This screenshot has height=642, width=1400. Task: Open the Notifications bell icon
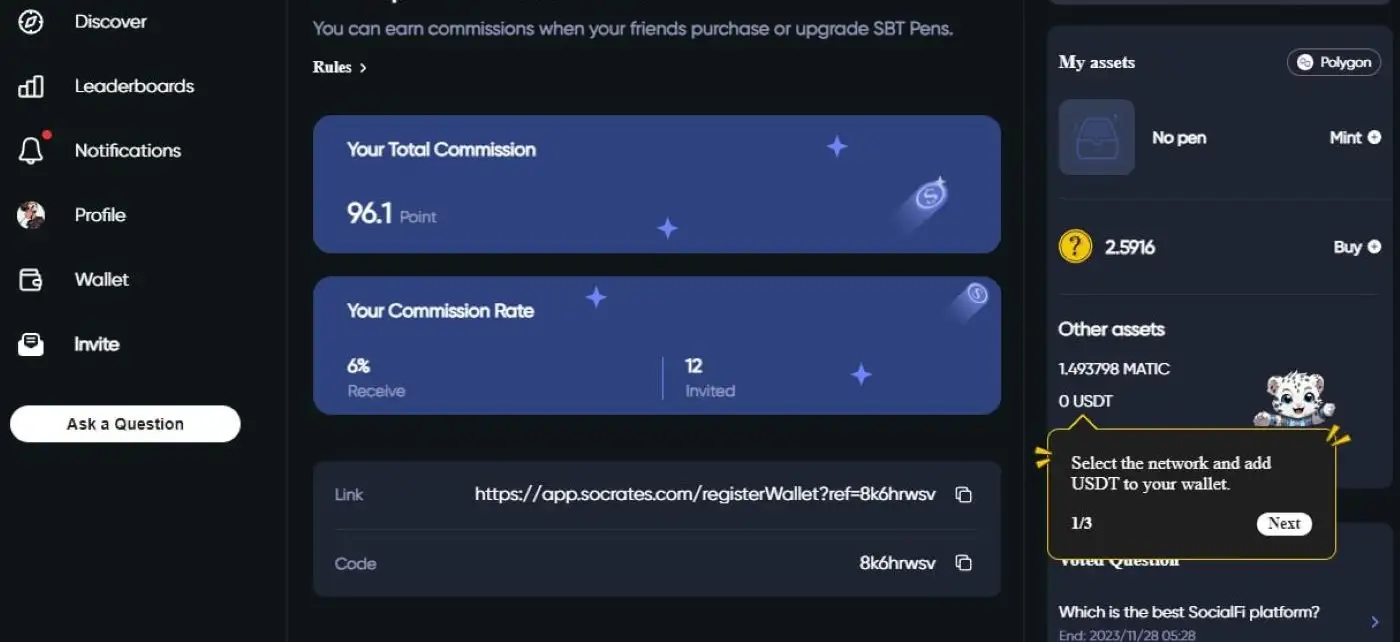(31, 151)
